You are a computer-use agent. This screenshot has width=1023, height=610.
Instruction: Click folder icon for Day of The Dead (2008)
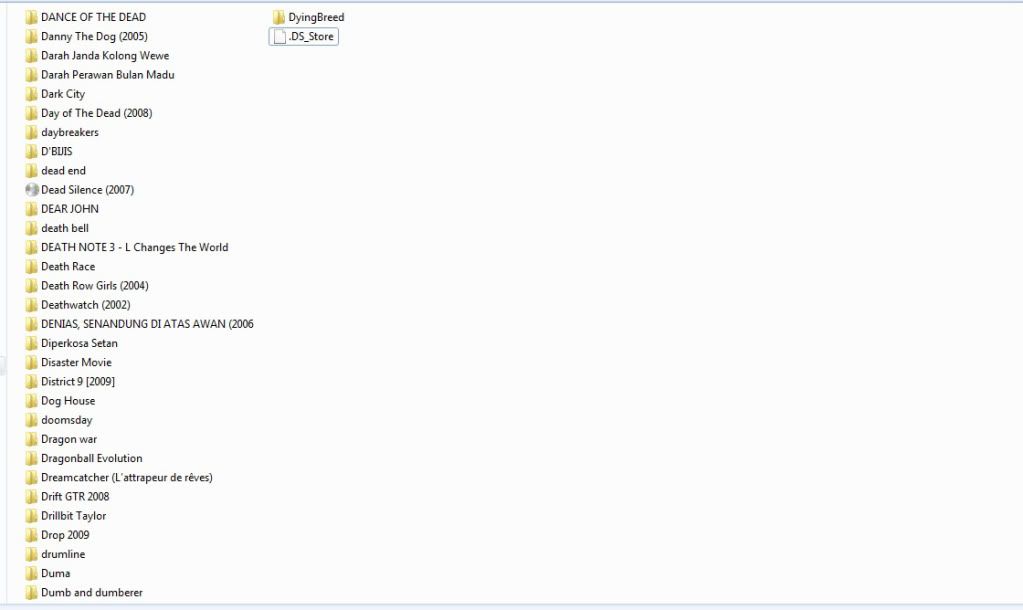31,113
